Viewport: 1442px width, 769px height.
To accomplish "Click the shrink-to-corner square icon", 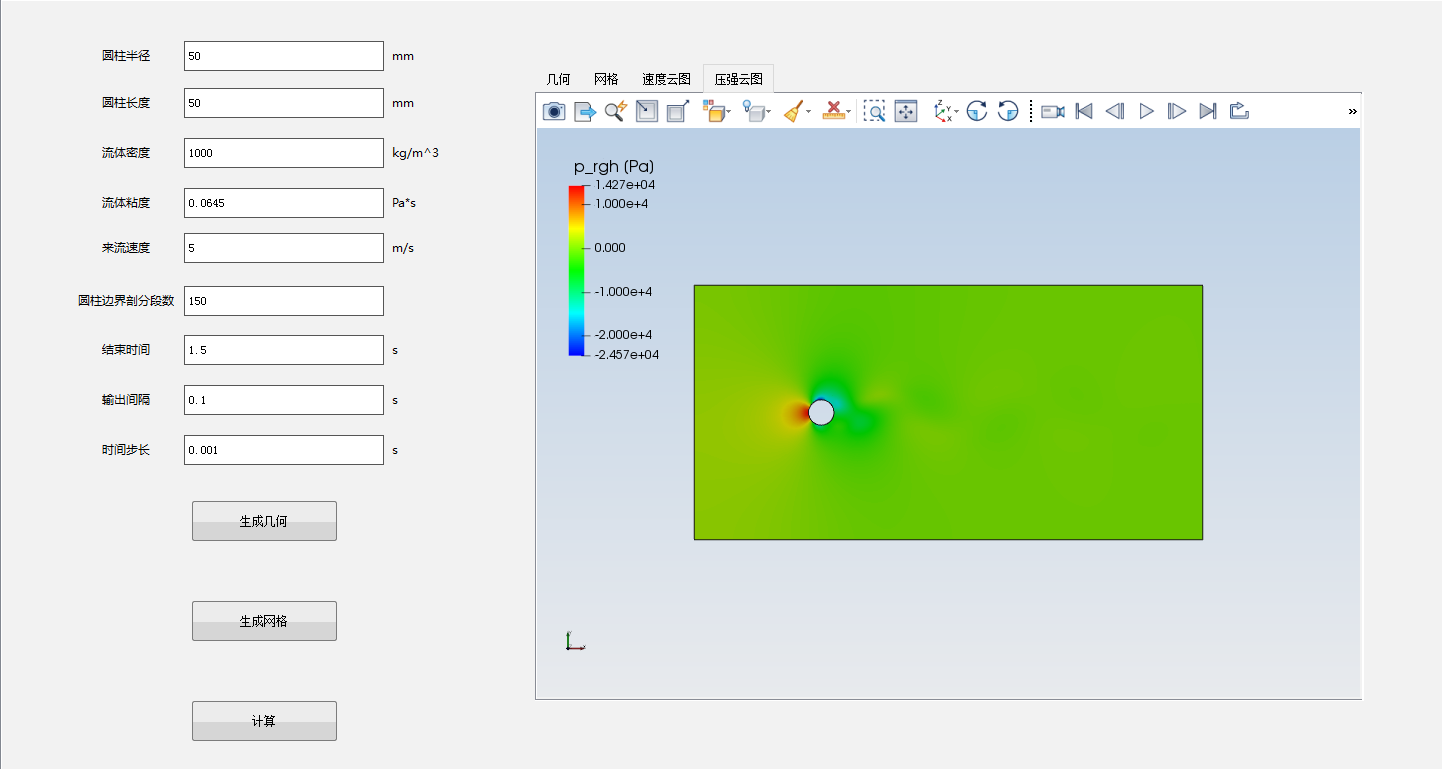I will click(647, 111).
